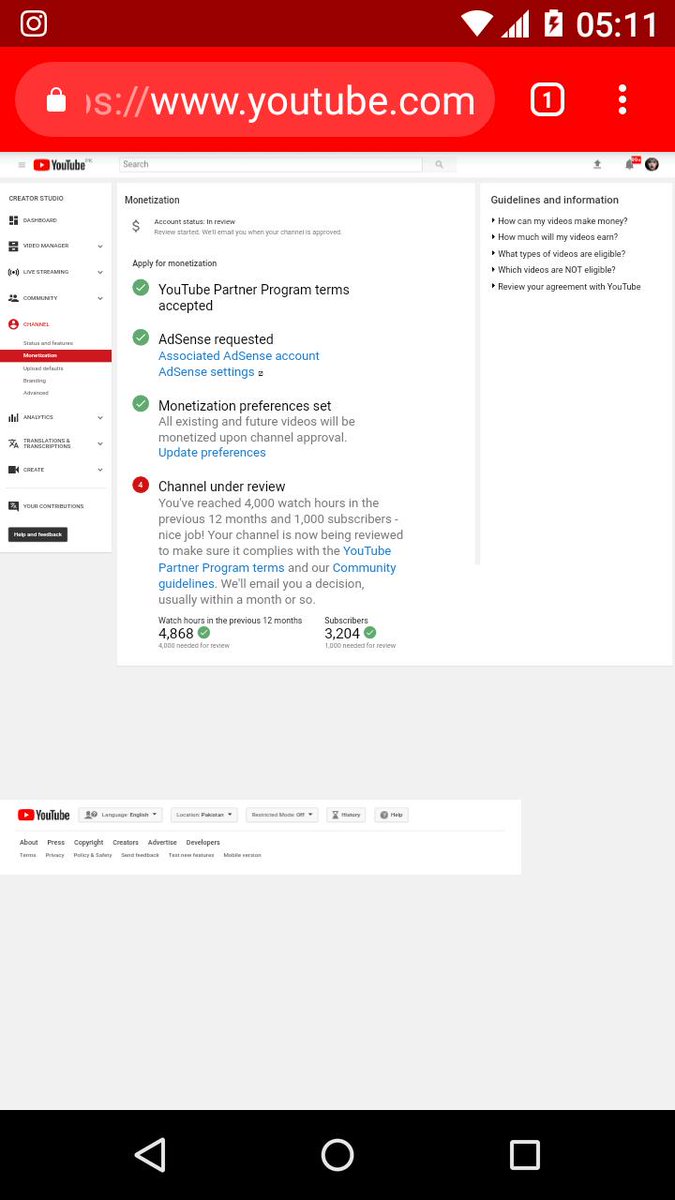675x1200 pixels.
Task: Click the YouTube search input field
Action: (271, 164)
